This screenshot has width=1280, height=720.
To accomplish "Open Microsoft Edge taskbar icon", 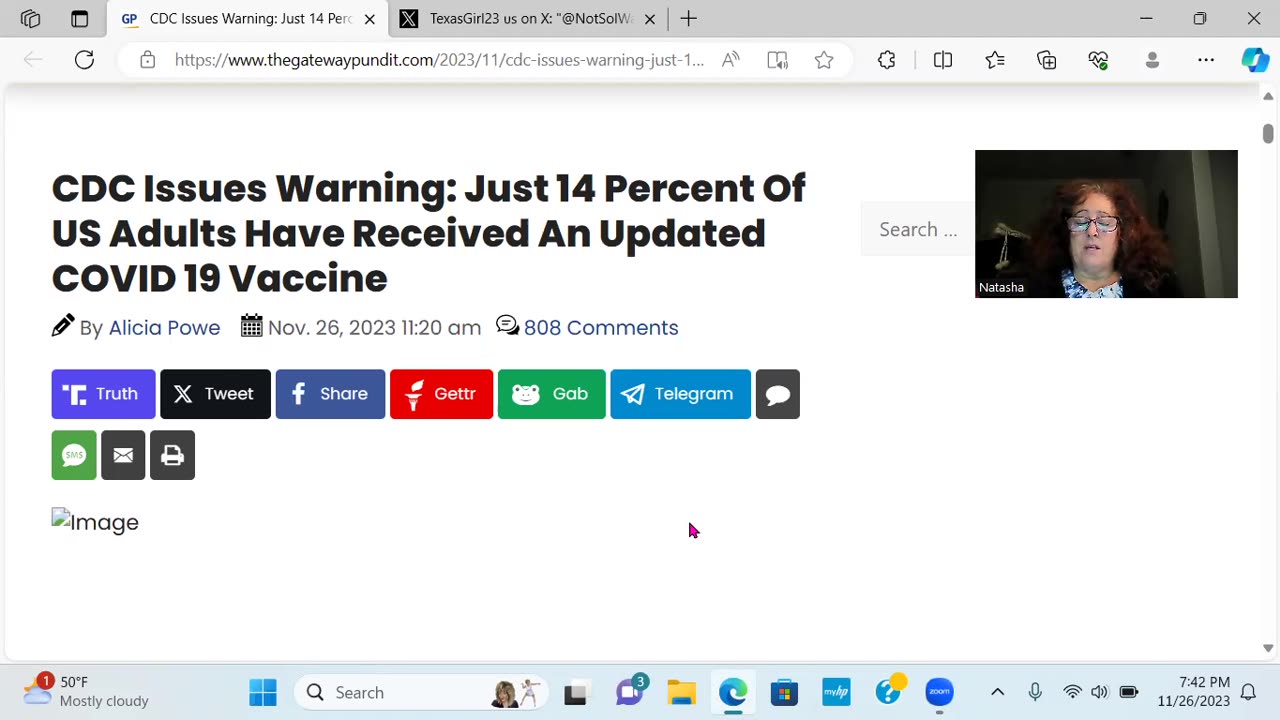I will (733, 692).
